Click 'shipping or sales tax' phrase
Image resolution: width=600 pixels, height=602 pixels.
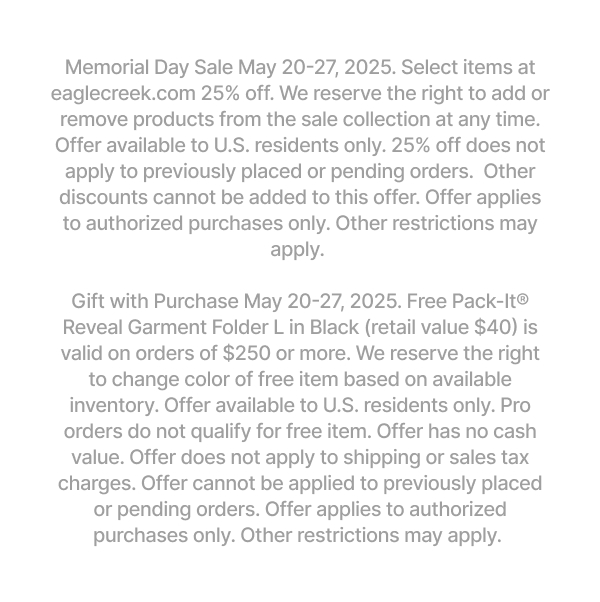pyautogui.click(x=436, y=458)
